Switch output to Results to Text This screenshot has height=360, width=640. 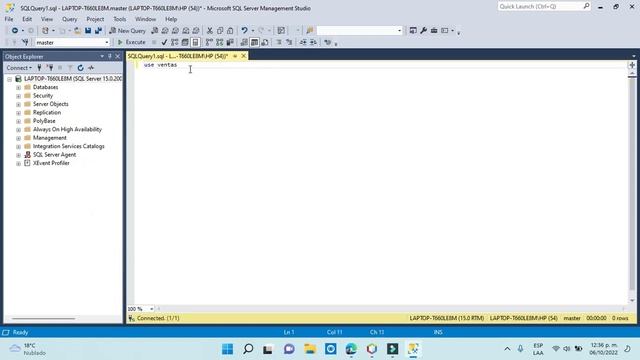click(x=244, y=42)
